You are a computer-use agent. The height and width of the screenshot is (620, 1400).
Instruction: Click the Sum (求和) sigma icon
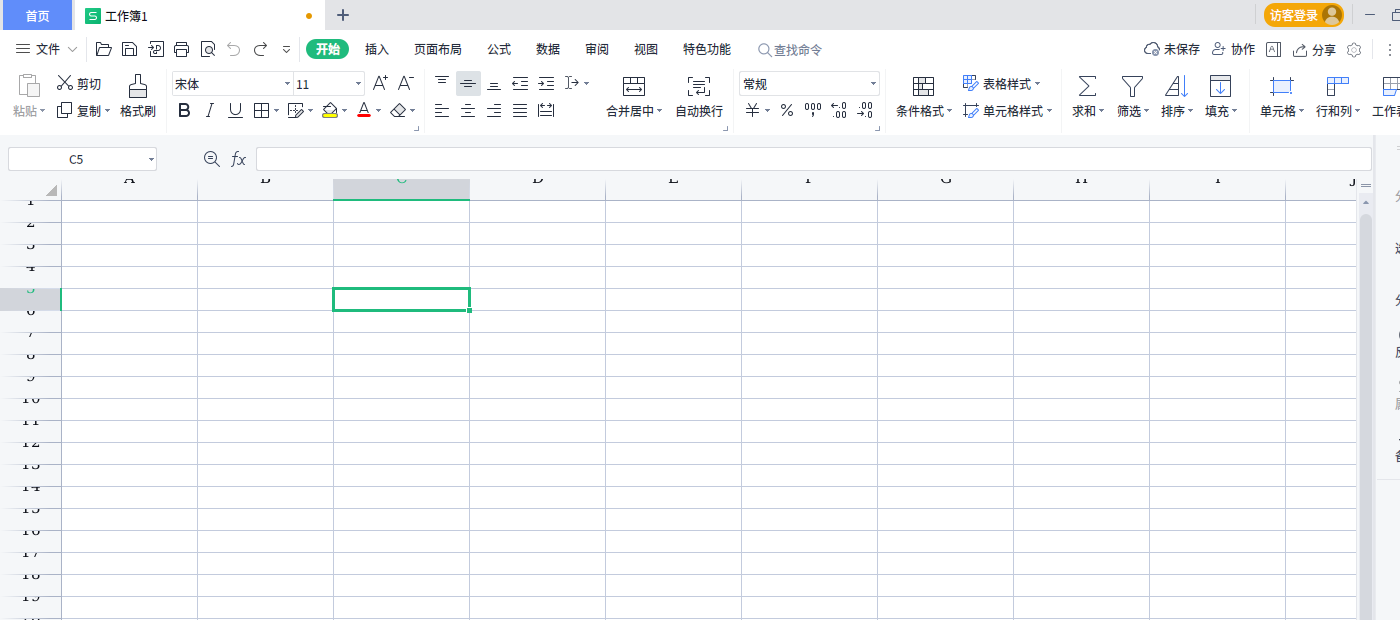[x=1086, y=86]
